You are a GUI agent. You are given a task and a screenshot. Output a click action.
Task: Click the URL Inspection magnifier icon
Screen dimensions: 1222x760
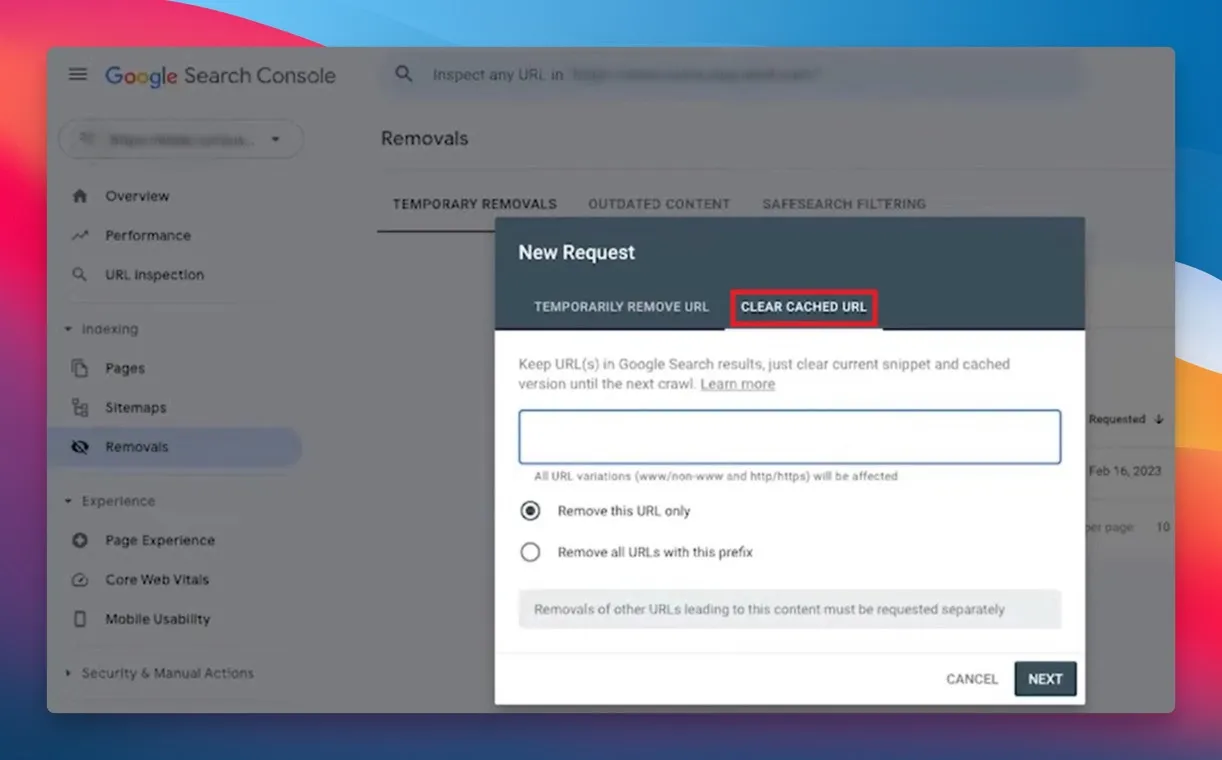[80, 275]
